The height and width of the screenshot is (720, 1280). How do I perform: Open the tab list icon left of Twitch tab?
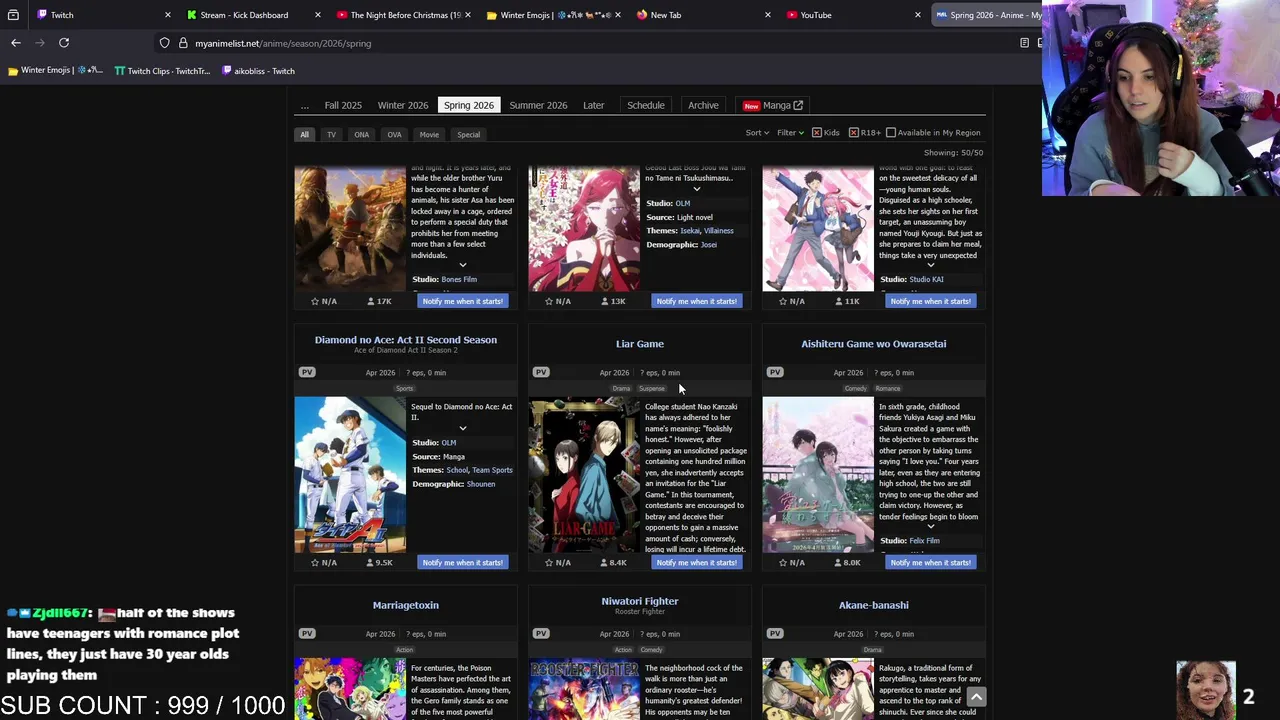[x=13, y=15]
